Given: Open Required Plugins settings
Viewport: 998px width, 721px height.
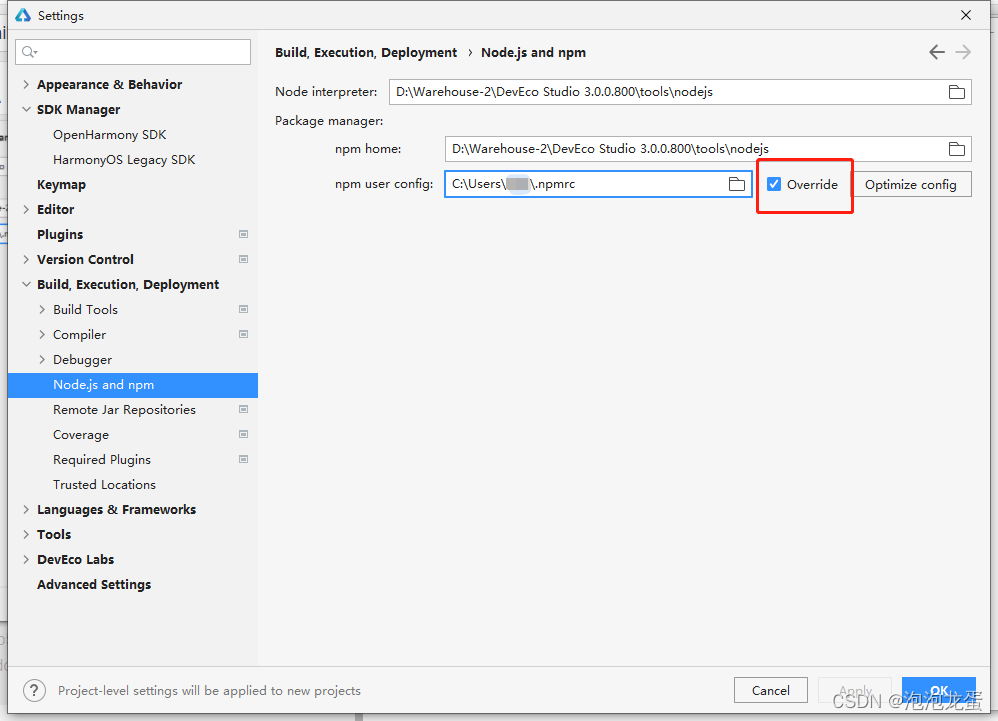Looking at the screenshot, I should coord(102,459).
